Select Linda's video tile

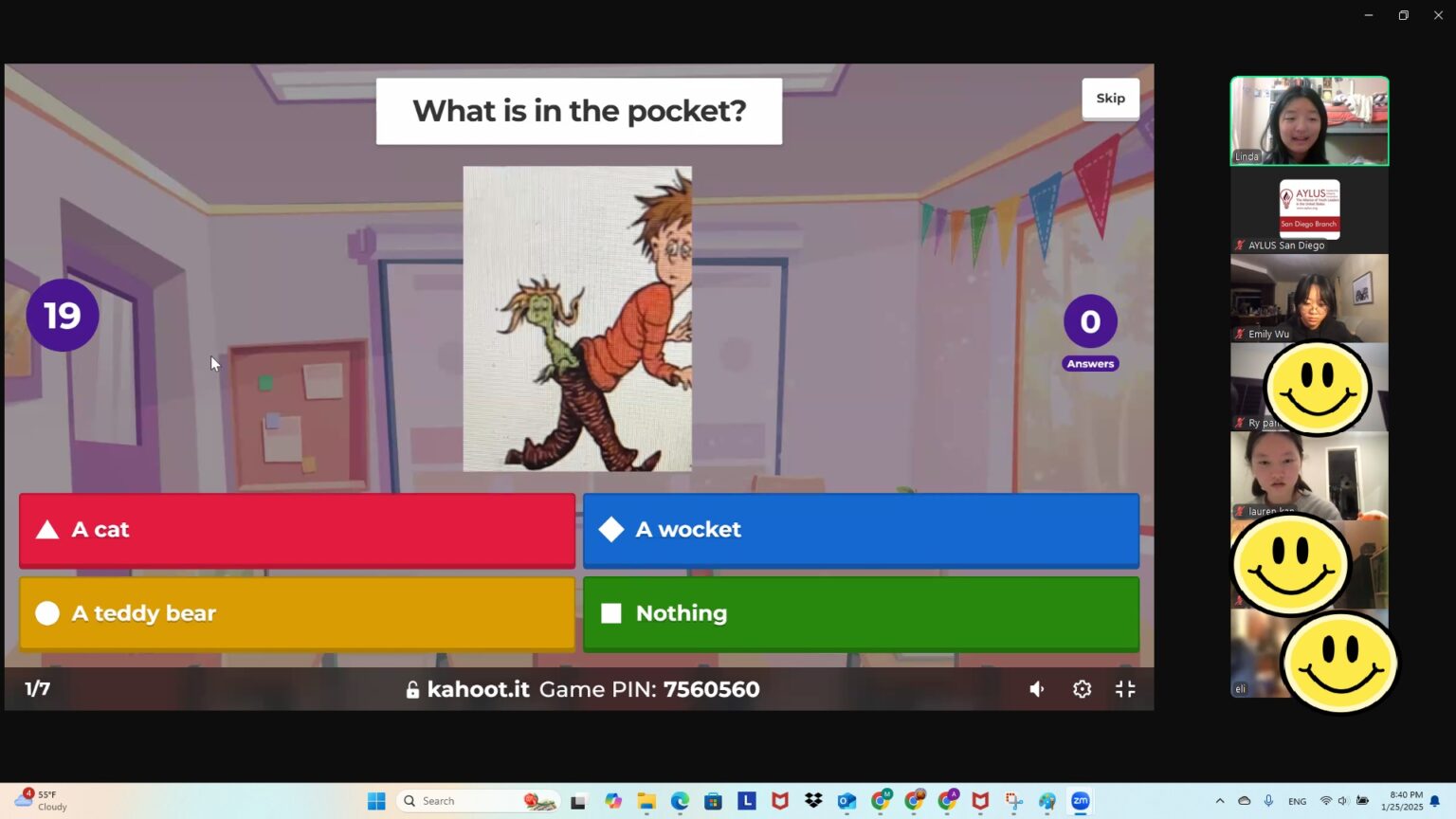coord(1309,121)
